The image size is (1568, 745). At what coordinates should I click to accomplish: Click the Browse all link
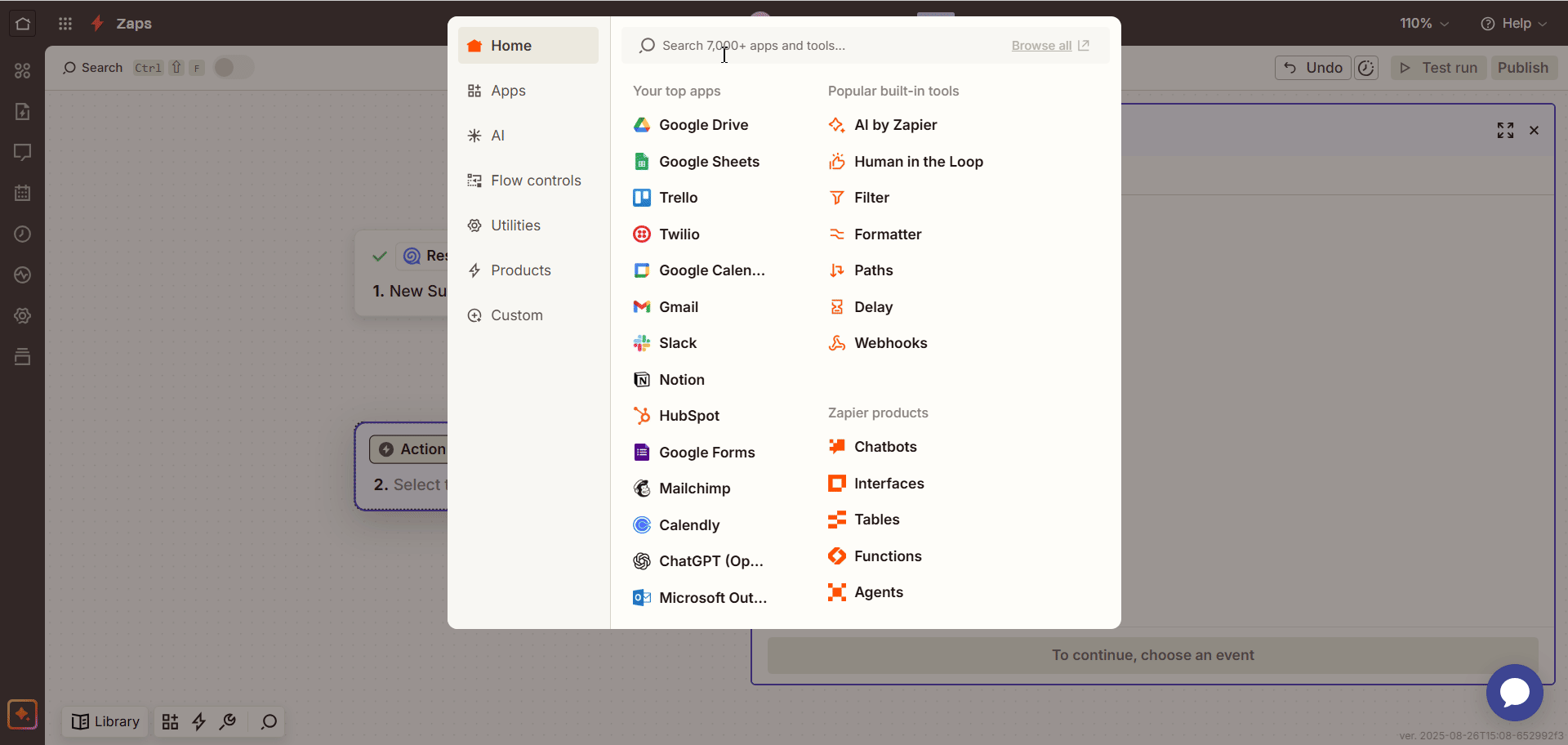pyautogui.click(x=1049, y=46)
